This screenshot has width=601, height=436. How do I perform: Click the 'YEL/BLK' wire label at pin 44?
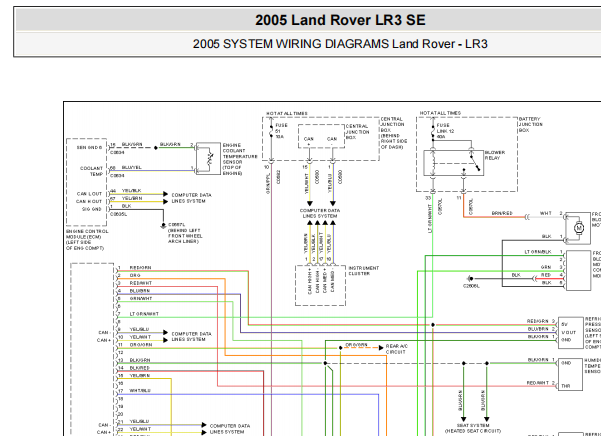pyautogui.click(x=131, y=190)
